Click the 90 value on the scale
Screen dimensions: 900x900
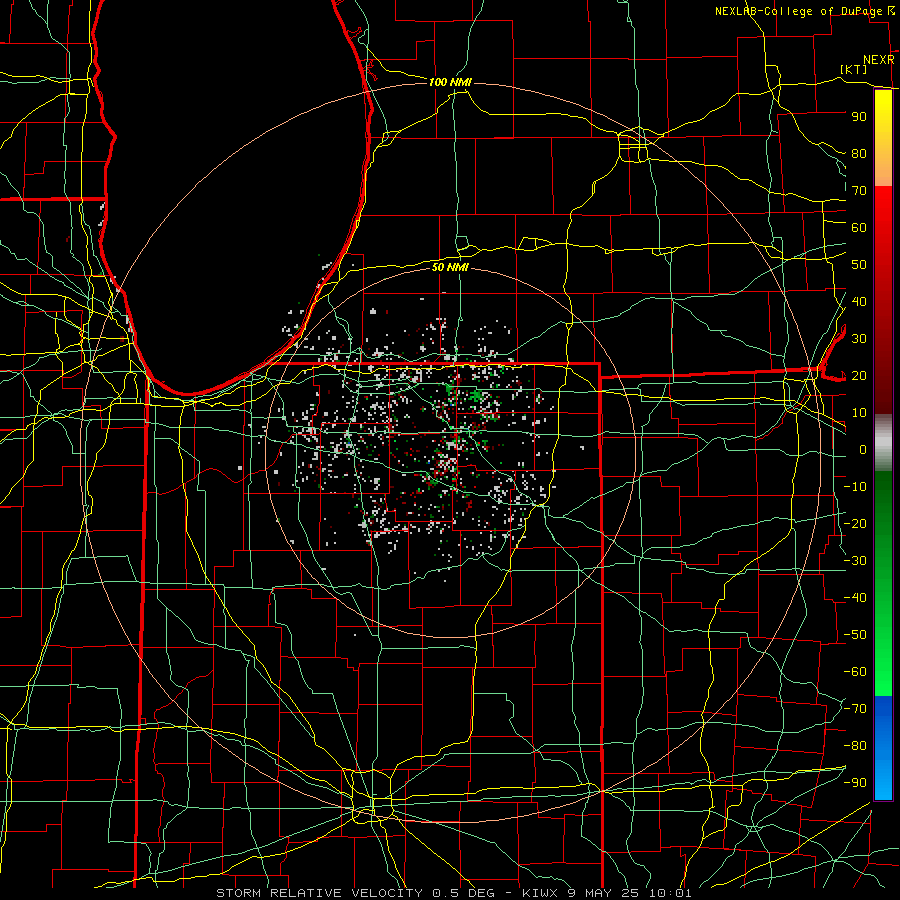pos(859,117)
